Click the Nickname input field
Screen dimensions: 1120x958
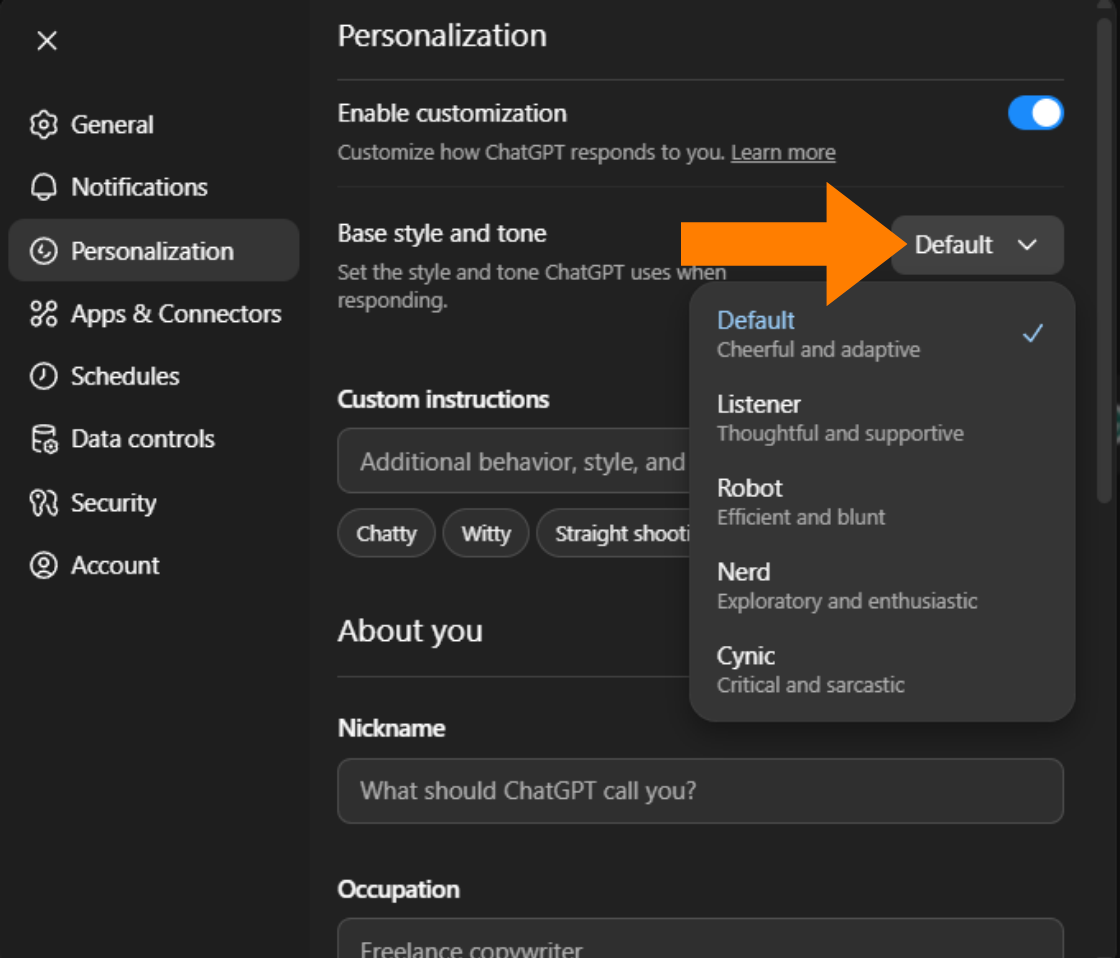click(x=700, y=791)
